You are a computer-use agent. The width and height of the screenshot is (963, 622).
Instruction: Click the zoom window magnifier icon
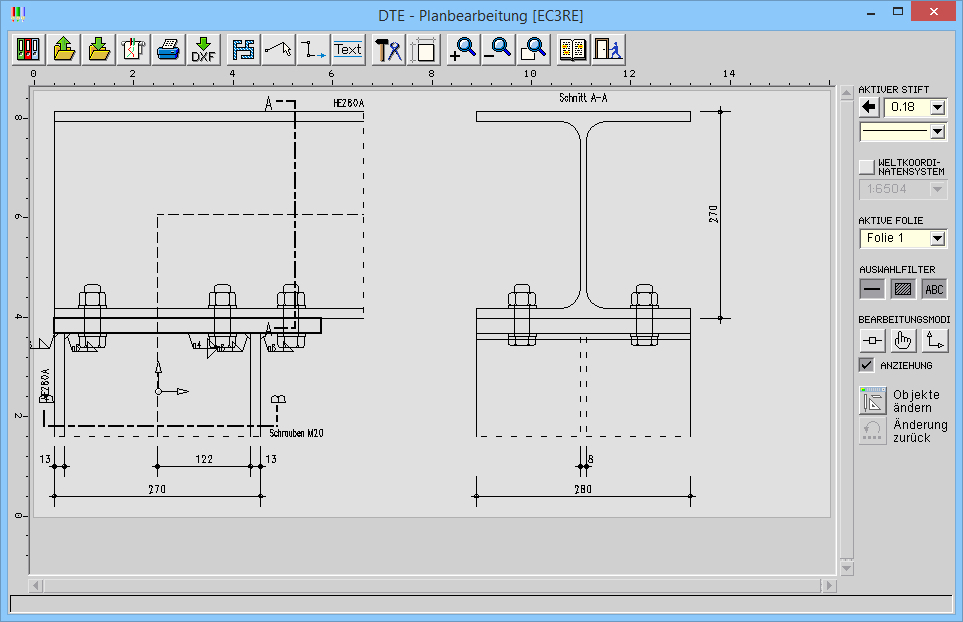(x=534, y=49)
